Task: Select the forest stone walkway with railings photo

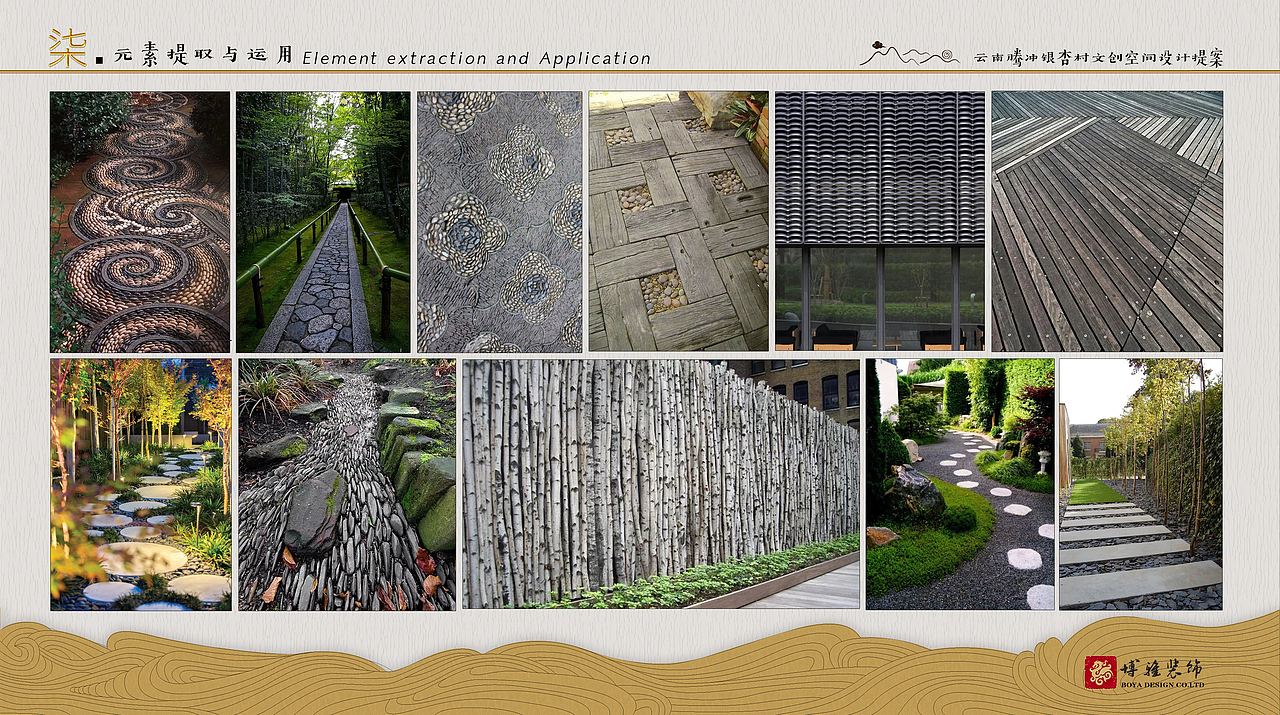Action: pos(323,221)
